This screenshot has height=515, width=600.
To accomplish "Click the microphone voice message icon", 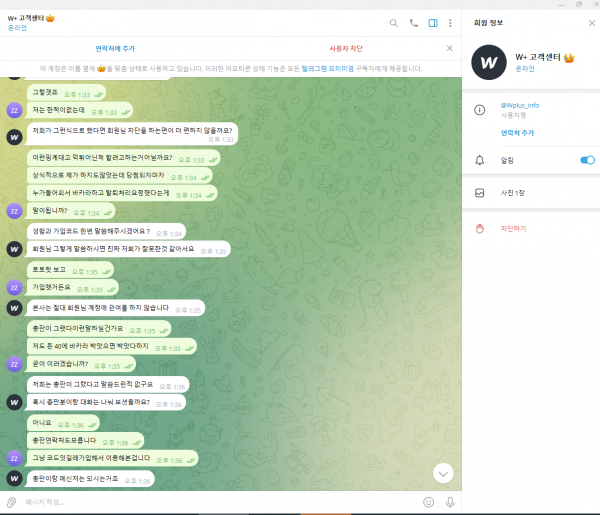I will (x=449, y=501).
